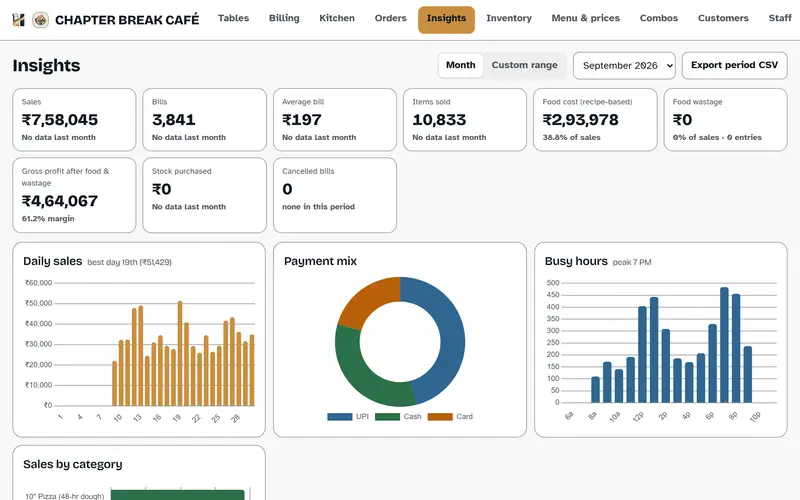Screen dimensions: 800x500
Task: Click the UPI legend color swatch
Action: point(340,417)
